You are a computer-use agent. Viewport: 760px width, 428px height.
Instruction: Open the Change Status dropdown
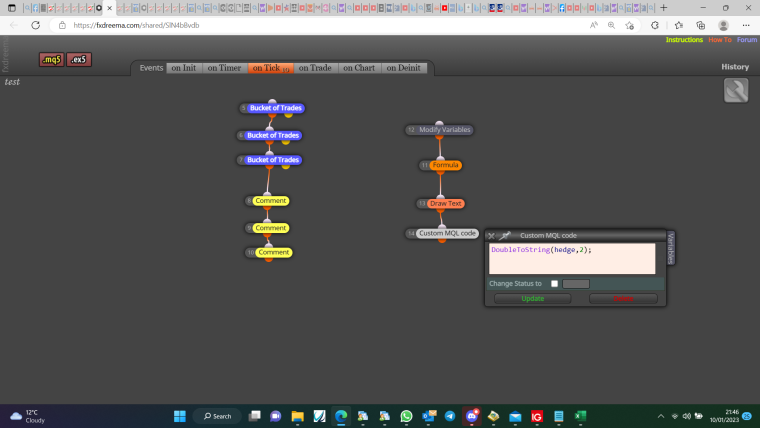(x=576, y=284)
